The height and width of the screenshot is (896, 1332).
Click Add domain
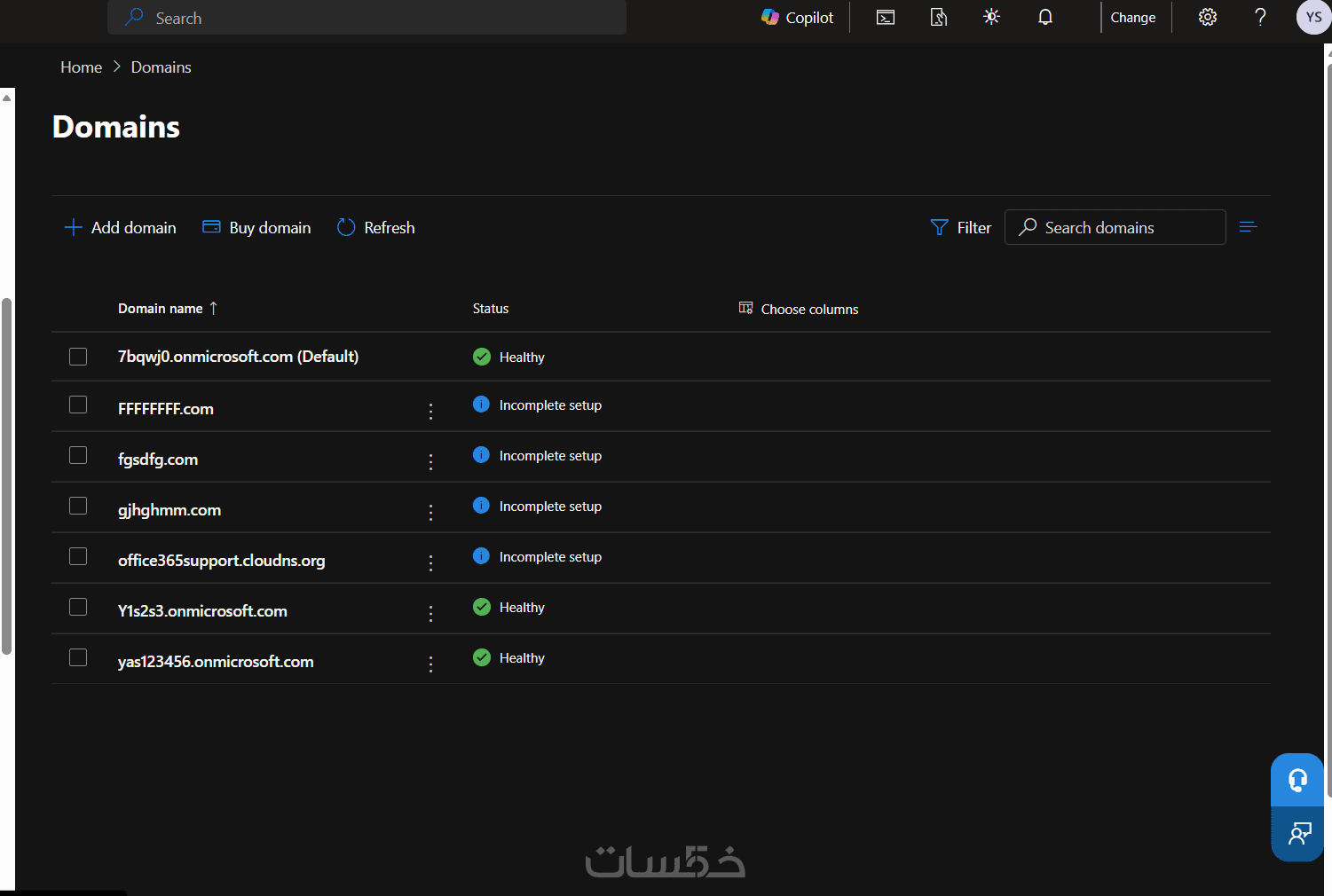tap(120, 228)
